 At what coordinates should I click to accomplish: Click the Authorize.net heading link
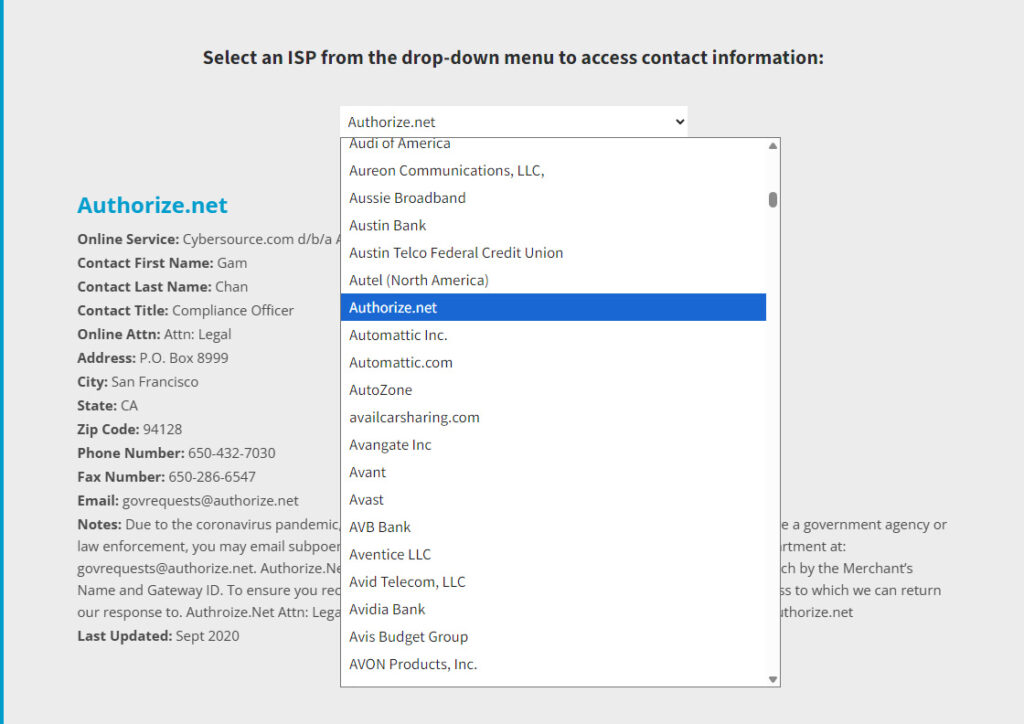pyautogui.click(x=152, y=206)
